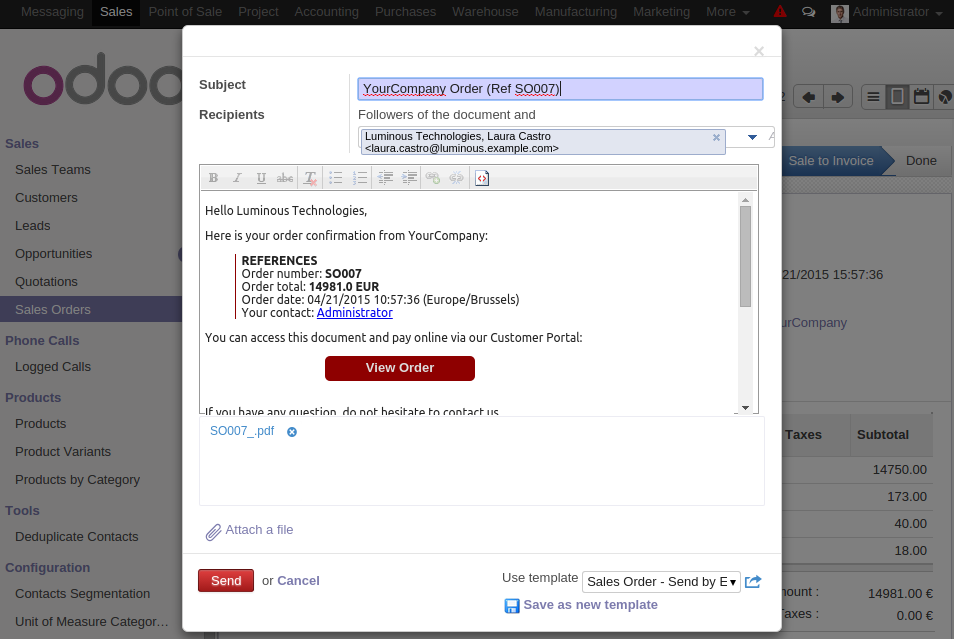
Task: Expand the More menu in the top bar
Action: [728, 12]
